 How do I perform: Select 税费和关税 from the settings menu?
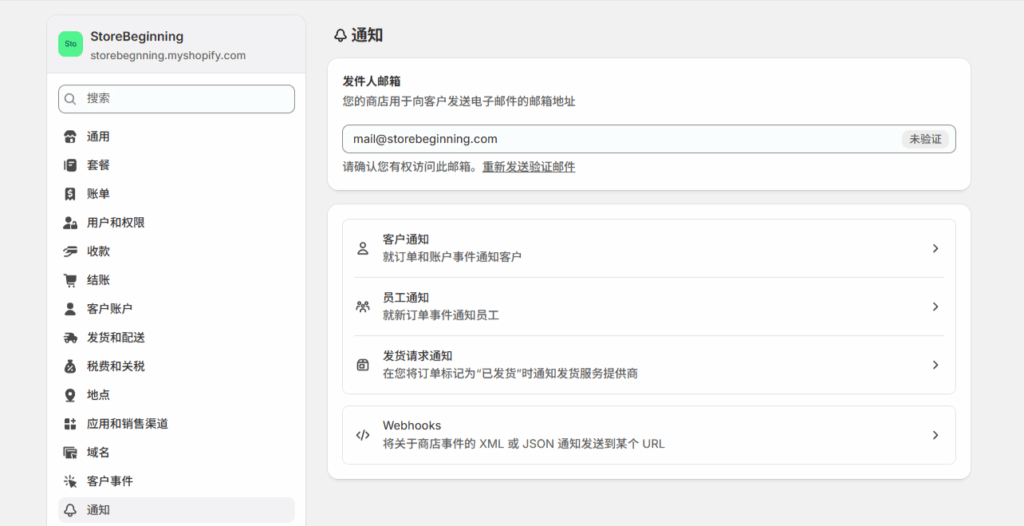pos(116,366)
